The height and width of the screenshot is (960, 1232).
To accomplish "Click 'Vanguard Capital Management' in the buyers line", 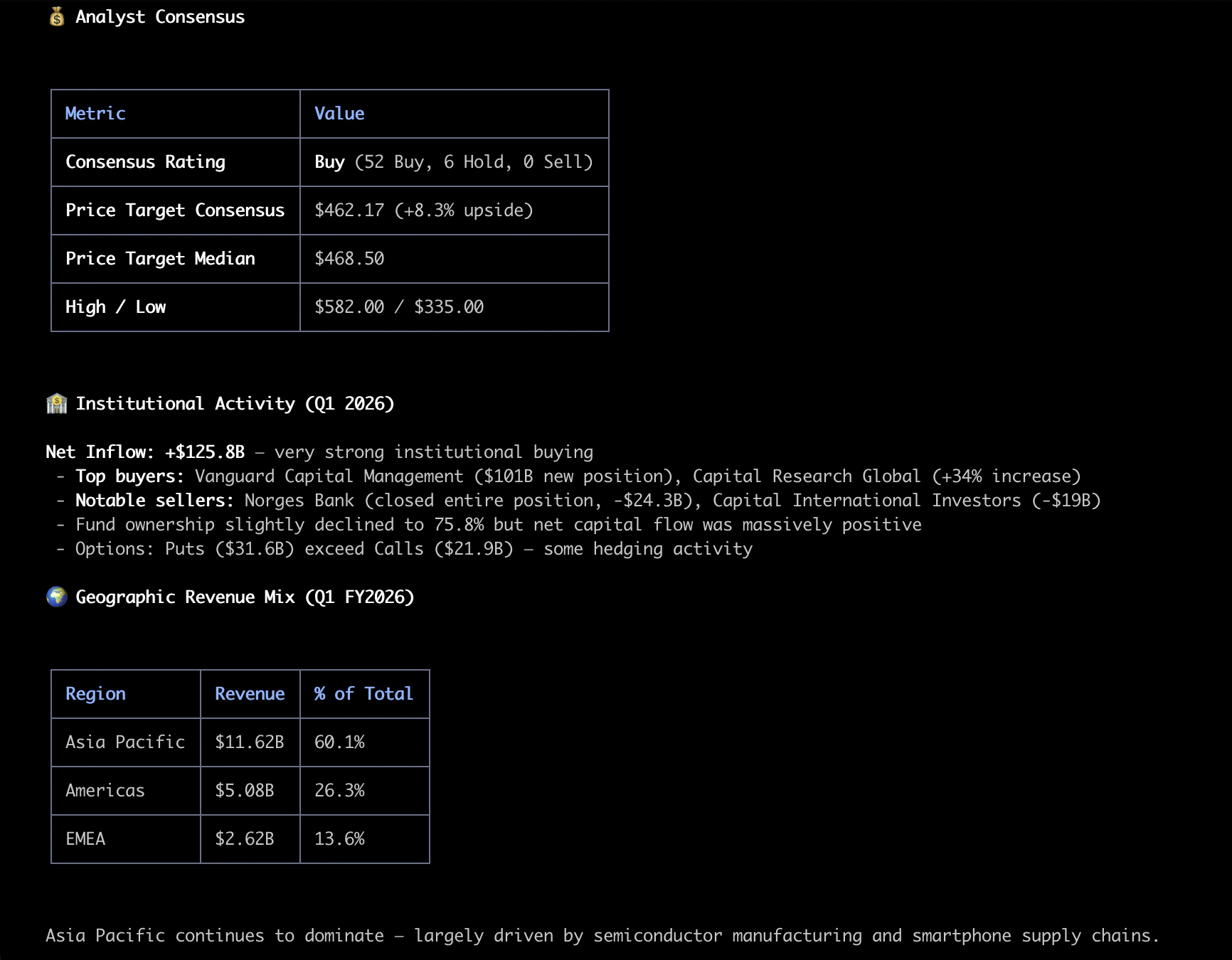I will (329, 476).
